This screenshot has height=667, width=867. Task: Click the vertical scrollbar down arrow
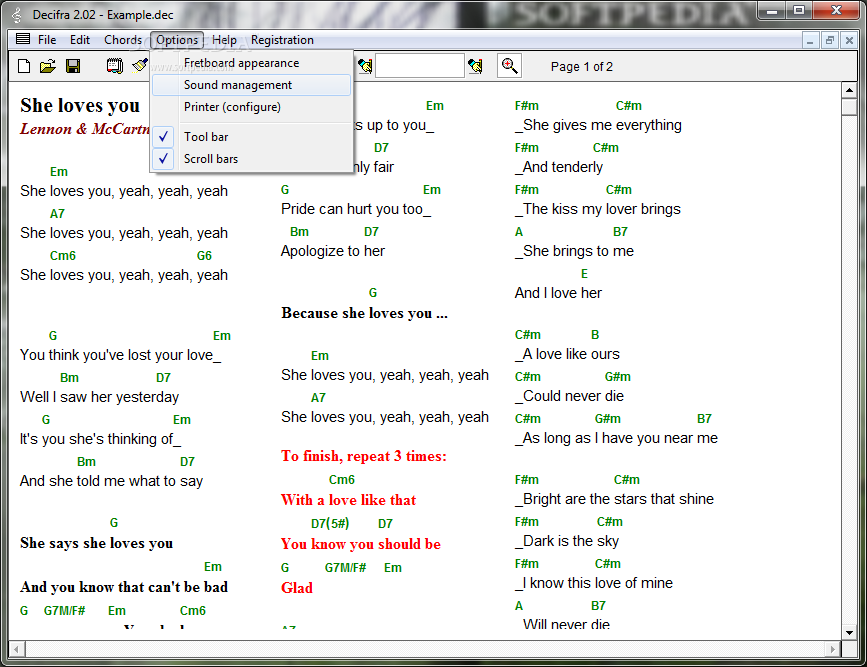pyautogui.click(x=849, y=633)
